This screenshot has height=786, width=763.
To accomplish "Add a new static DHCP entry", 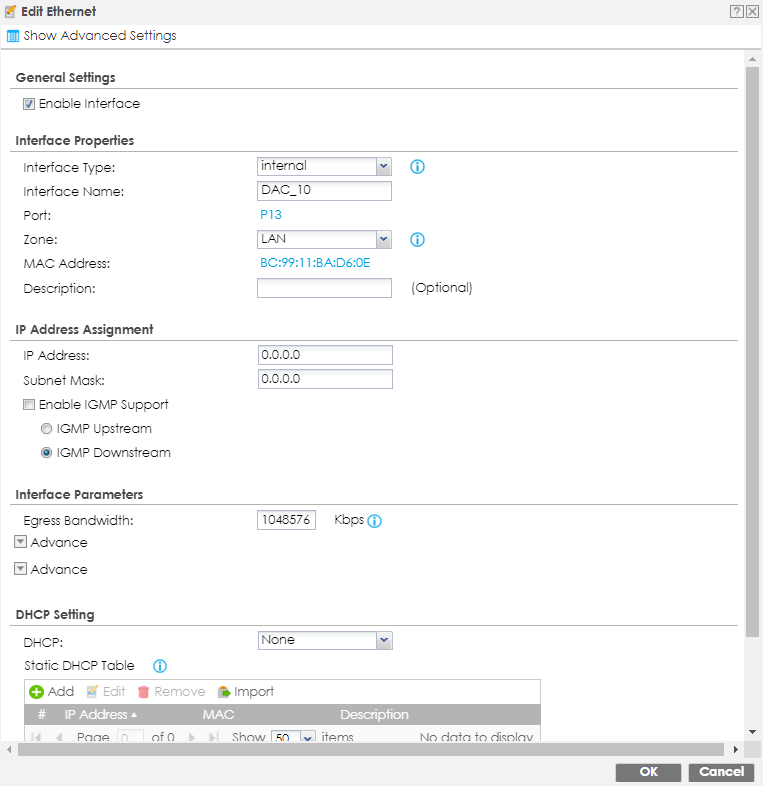I will 51,691.
